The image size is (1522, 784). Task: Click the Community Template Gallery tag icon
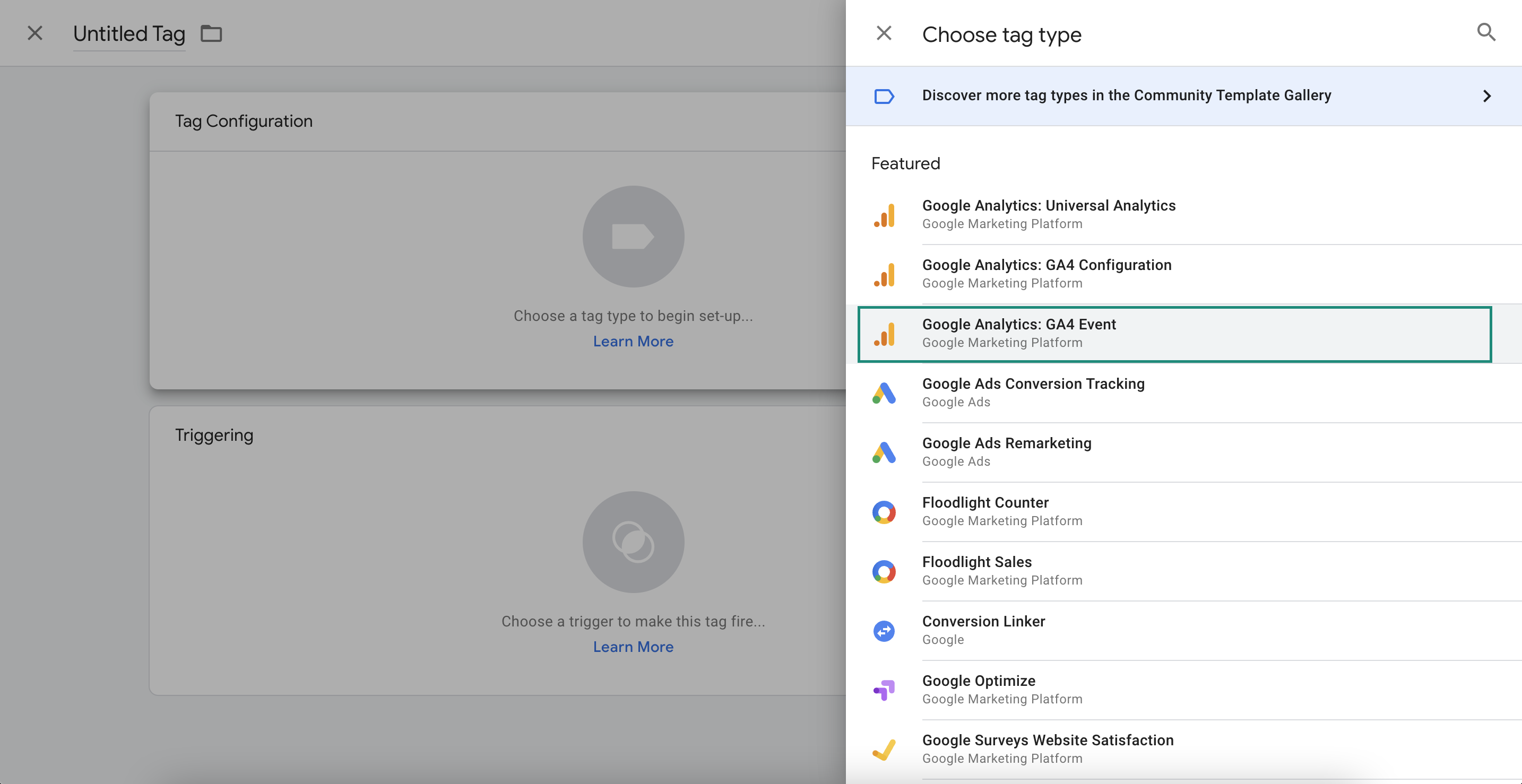click(x=884, y=96)
